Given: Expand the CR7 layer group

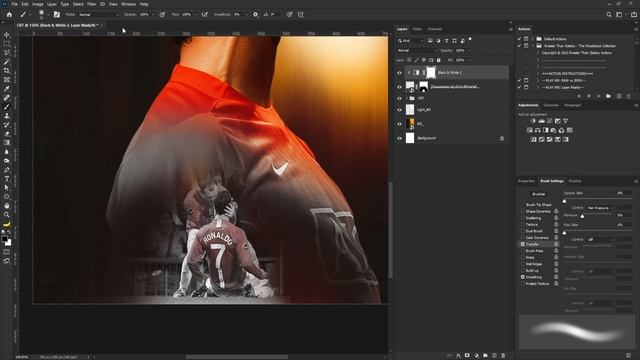Looking at the screenshot, I should coord(407,98).
